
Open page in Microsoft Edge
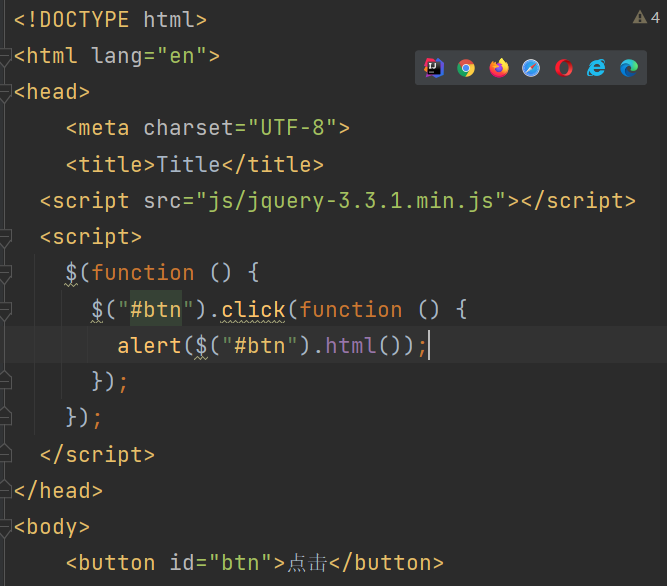(629, 68)
